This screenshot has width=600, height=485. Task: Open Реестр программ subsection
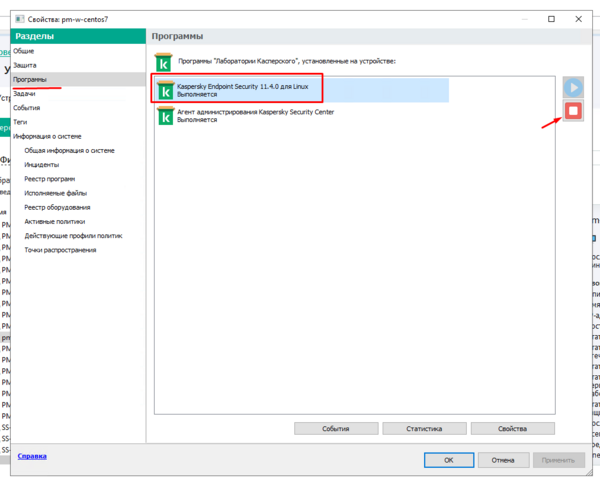(50, 179)
